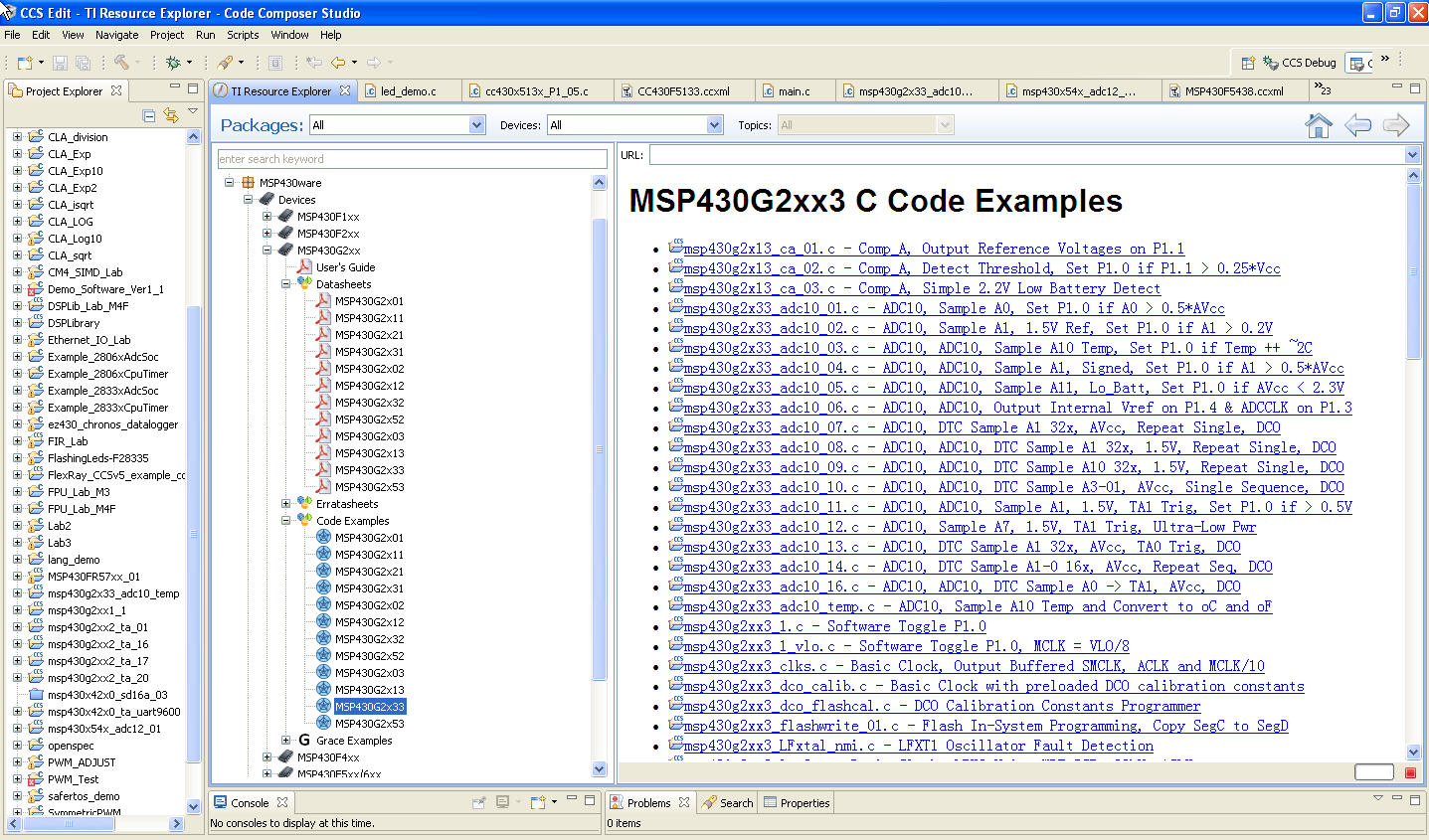Toggle Link with Editor in Project Explorer

tap(171, 115)
